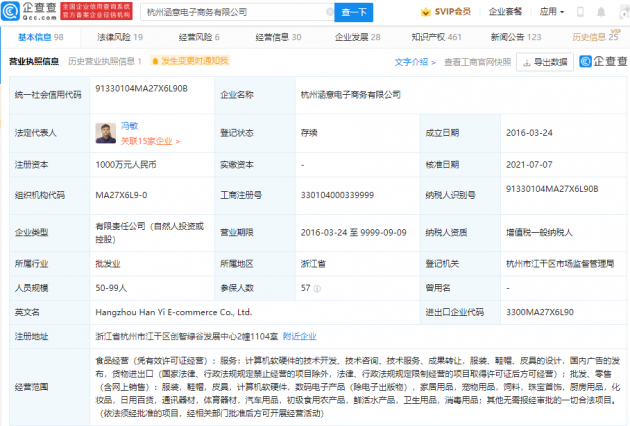Image resolution: width=630 pixels, height=426 pixels.
Task: Switch to the 法律风险 tab
Action: (x=120, y=37)
